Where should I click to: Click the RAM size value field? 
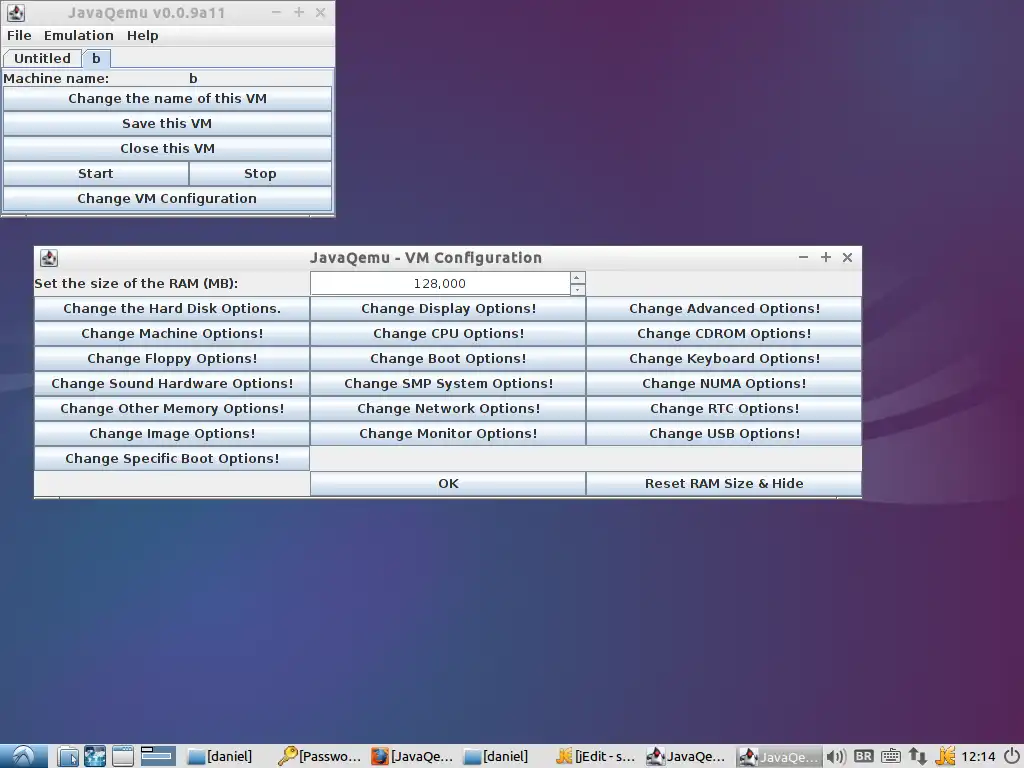[440, 283]
